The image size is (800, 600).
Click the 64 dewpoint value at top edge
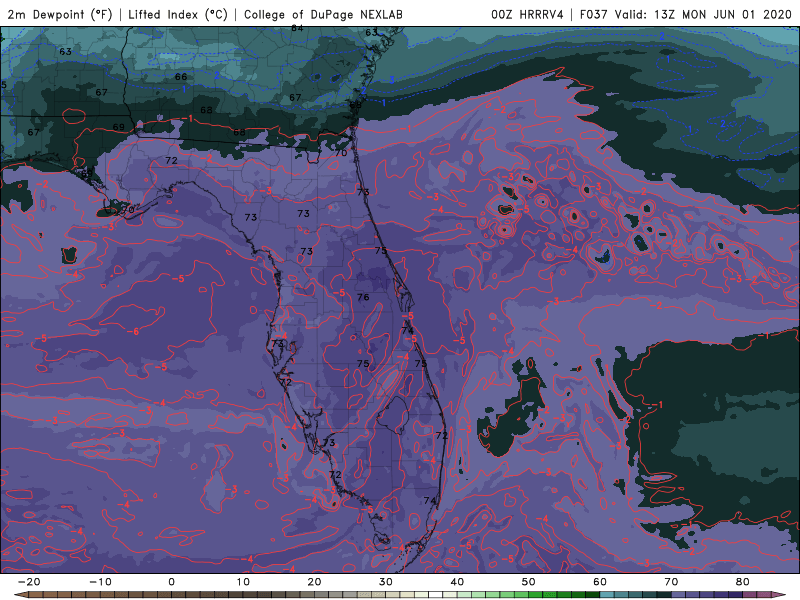pyautogui.click(x=297, y=29)
